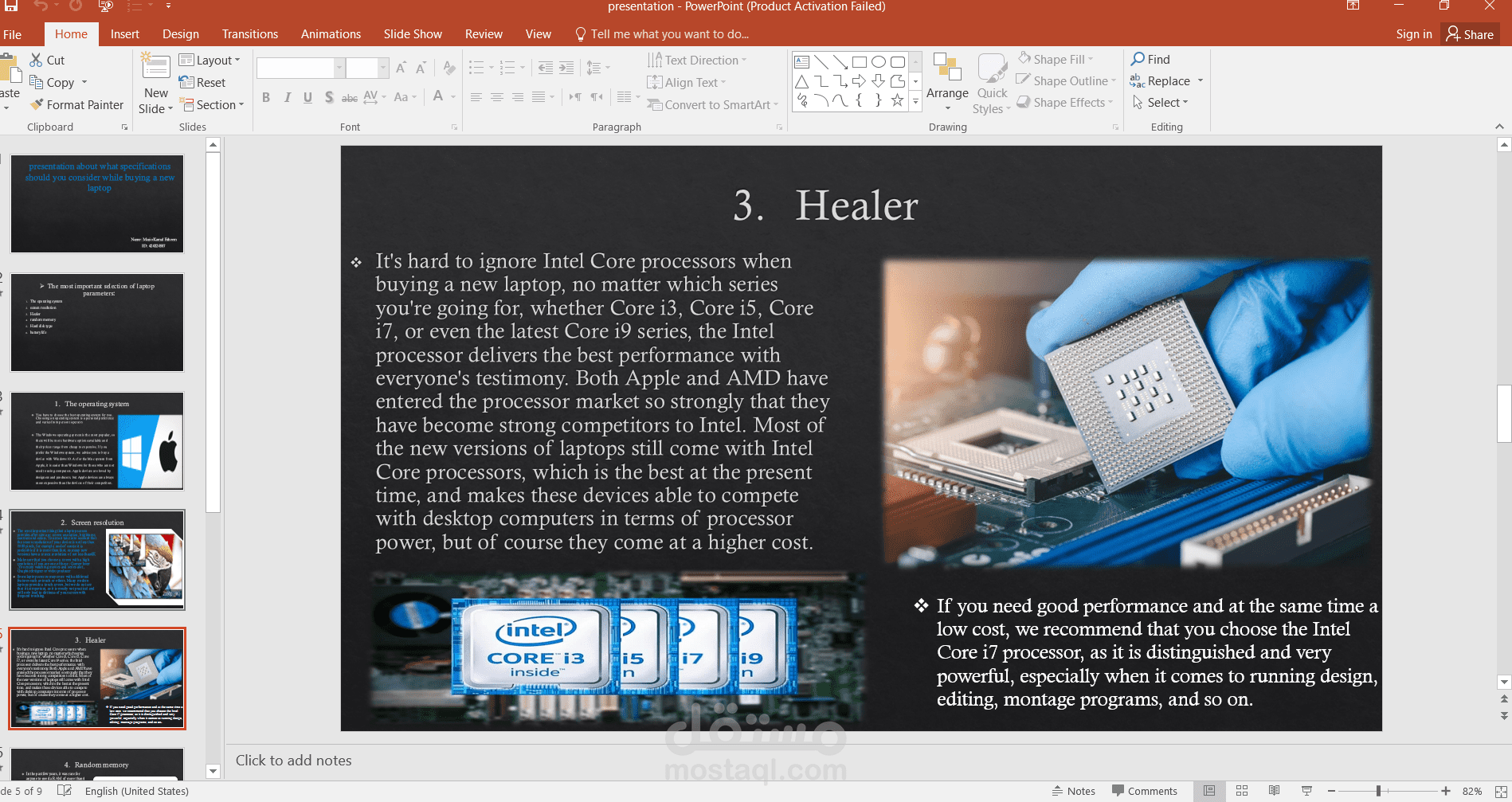Click the Replace icon in Editing group

1138,80
